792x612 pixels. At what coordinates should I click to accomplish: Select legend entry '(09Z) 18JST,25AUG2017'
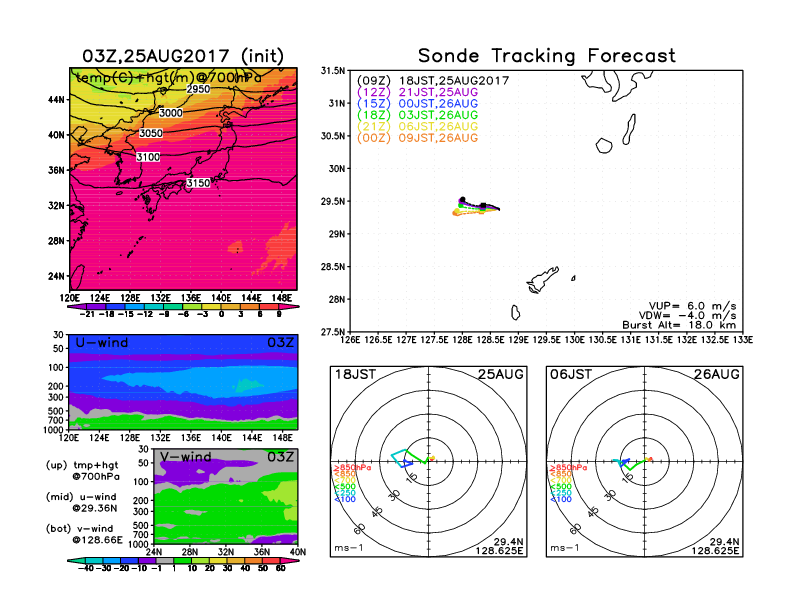(x=433, y=81)
